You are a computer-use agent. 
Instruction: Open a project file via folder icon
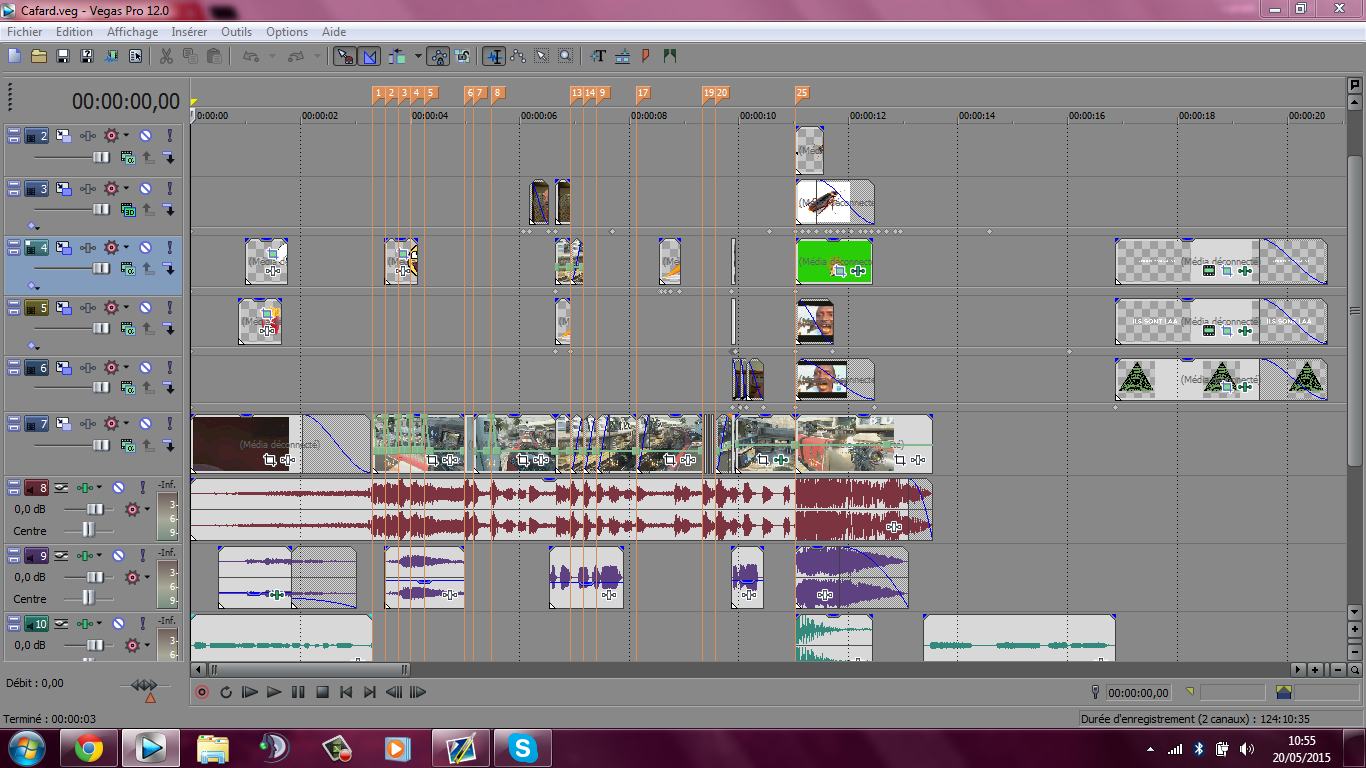click(39, 56)
